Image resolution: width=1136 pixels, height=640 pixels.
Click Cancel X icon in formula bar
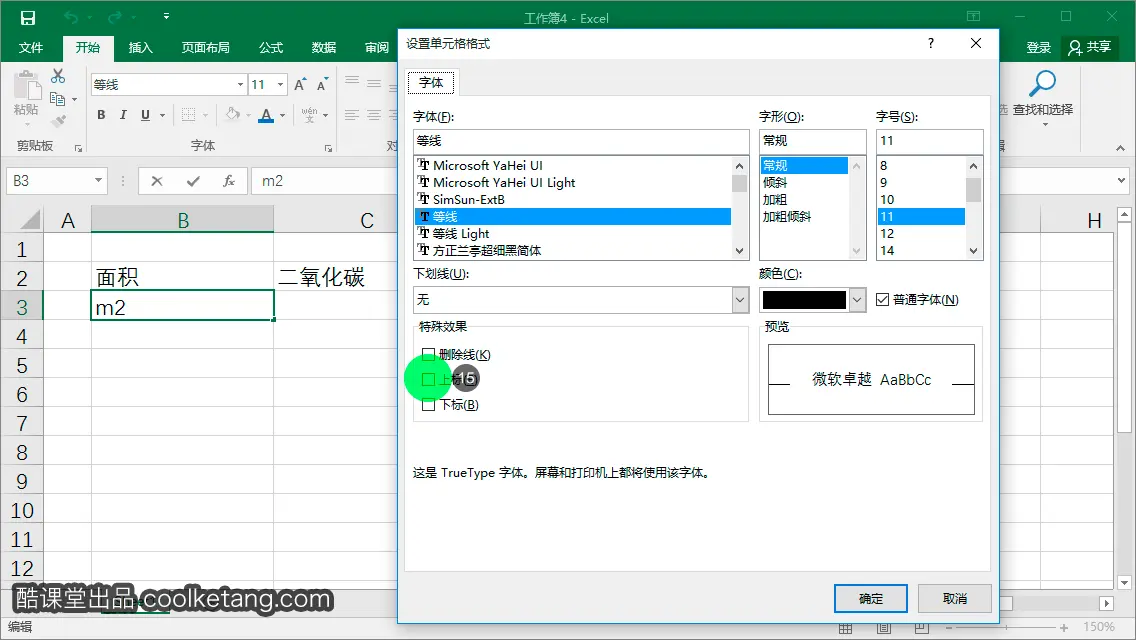[156, 181]
